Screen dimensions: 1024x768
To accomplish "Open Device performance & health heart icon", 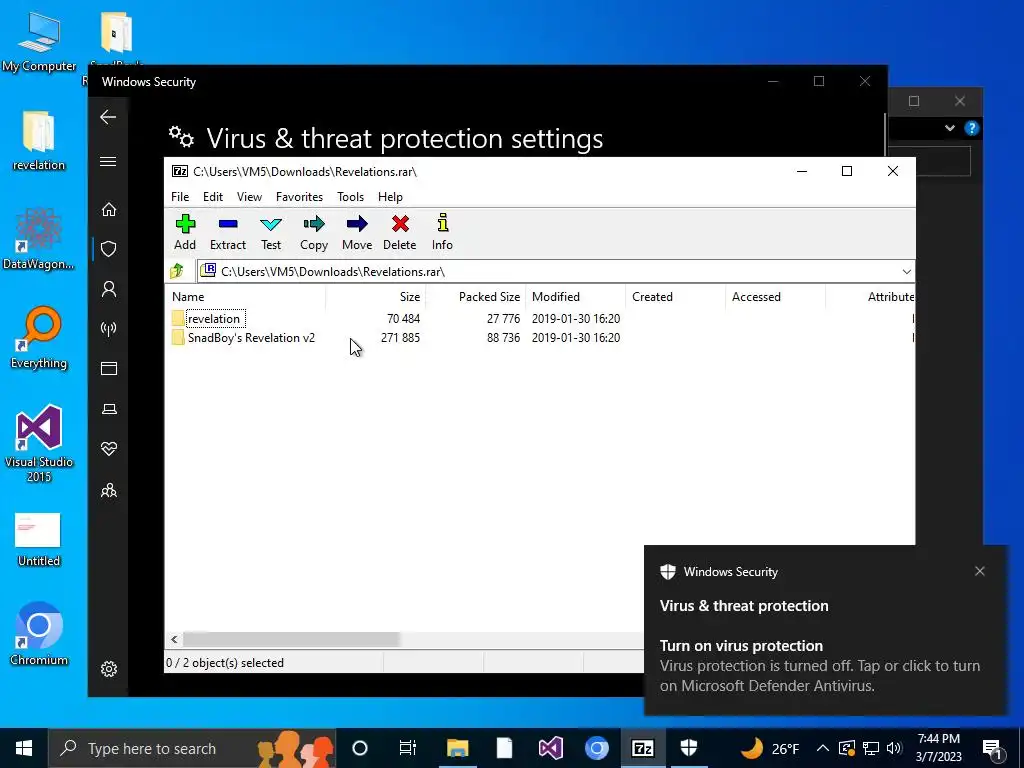I will point(108,449).
